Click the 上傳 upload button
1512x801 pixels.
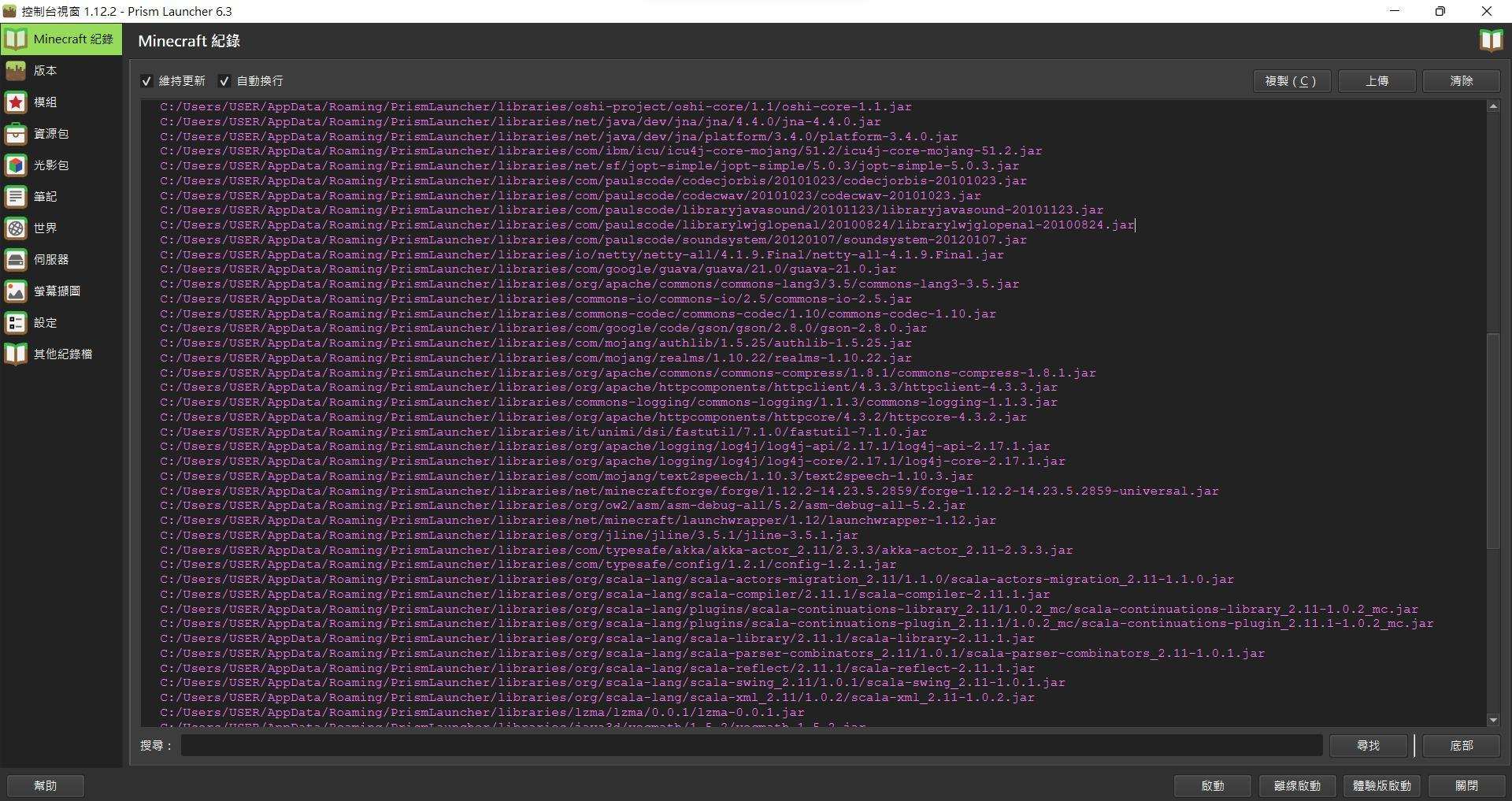(x=1377, y=81)
